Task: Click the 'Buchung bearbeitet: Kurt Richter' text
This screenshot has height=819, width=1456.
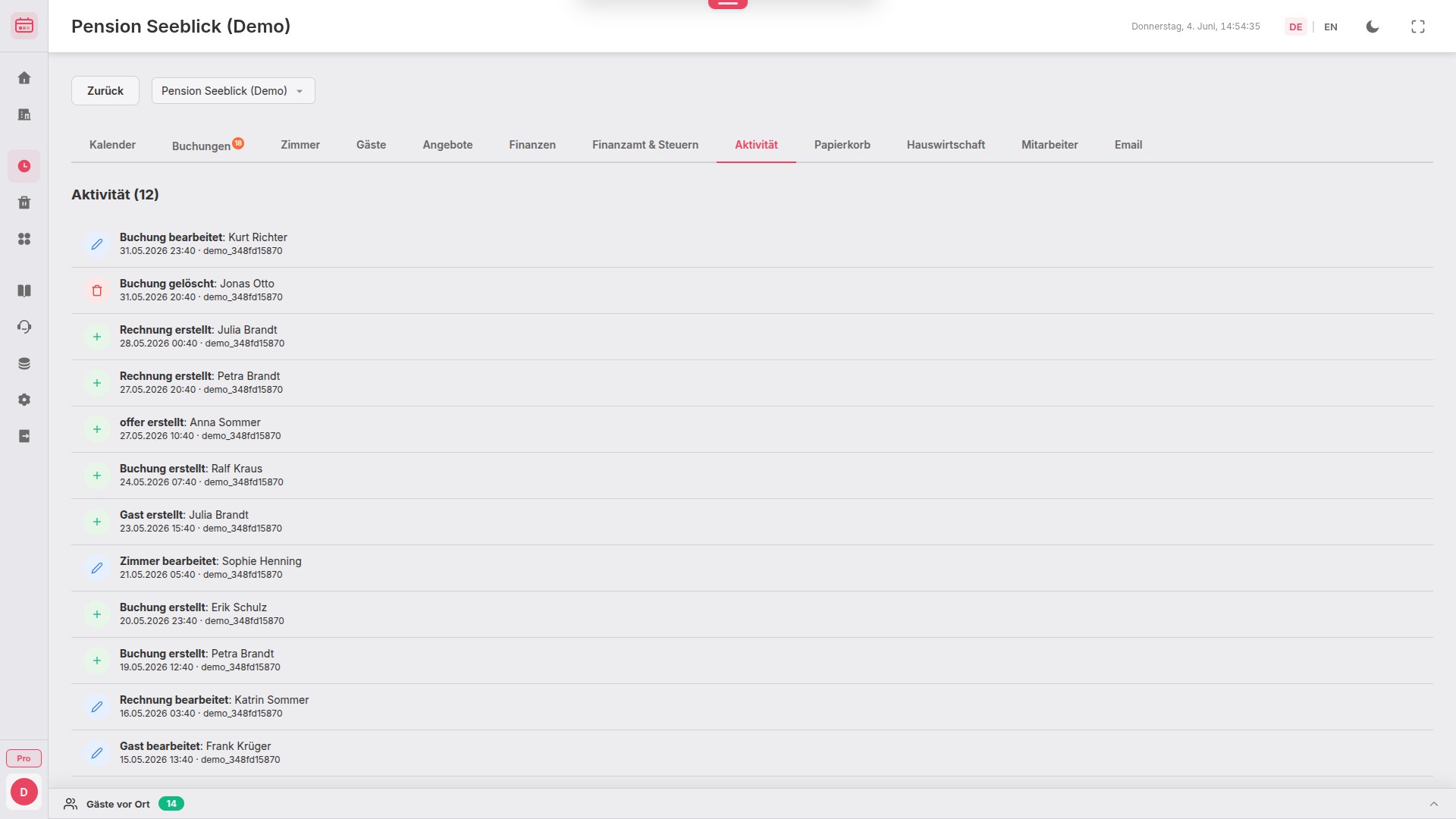Action: coord(203,237)
